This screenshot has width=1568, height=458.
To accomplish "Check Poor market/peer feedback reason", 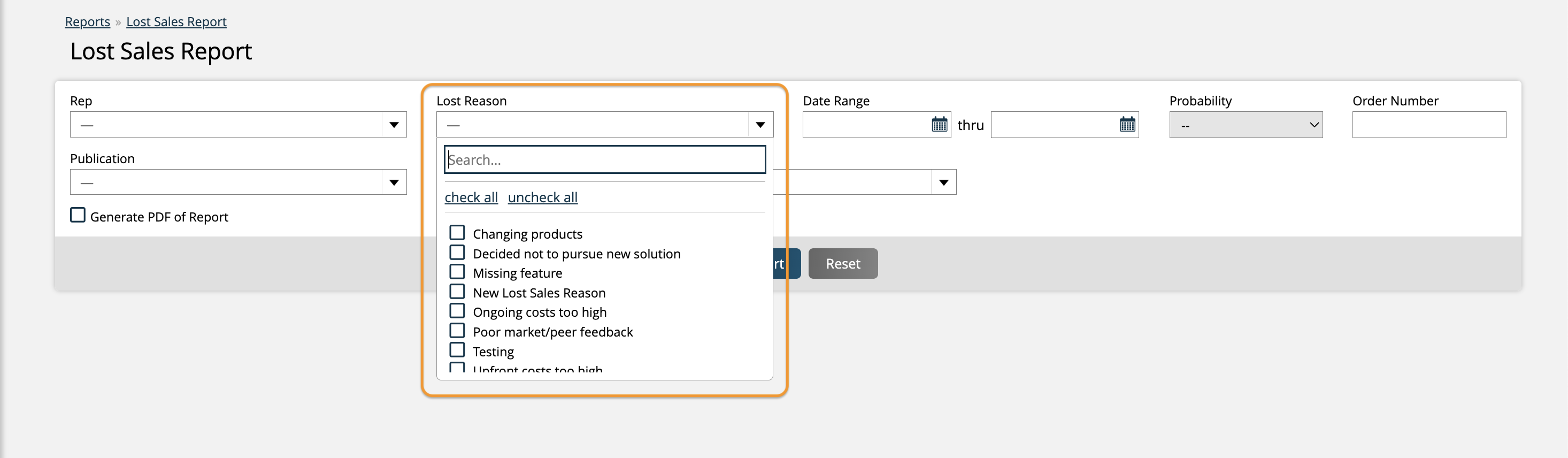I will (457, 331).
